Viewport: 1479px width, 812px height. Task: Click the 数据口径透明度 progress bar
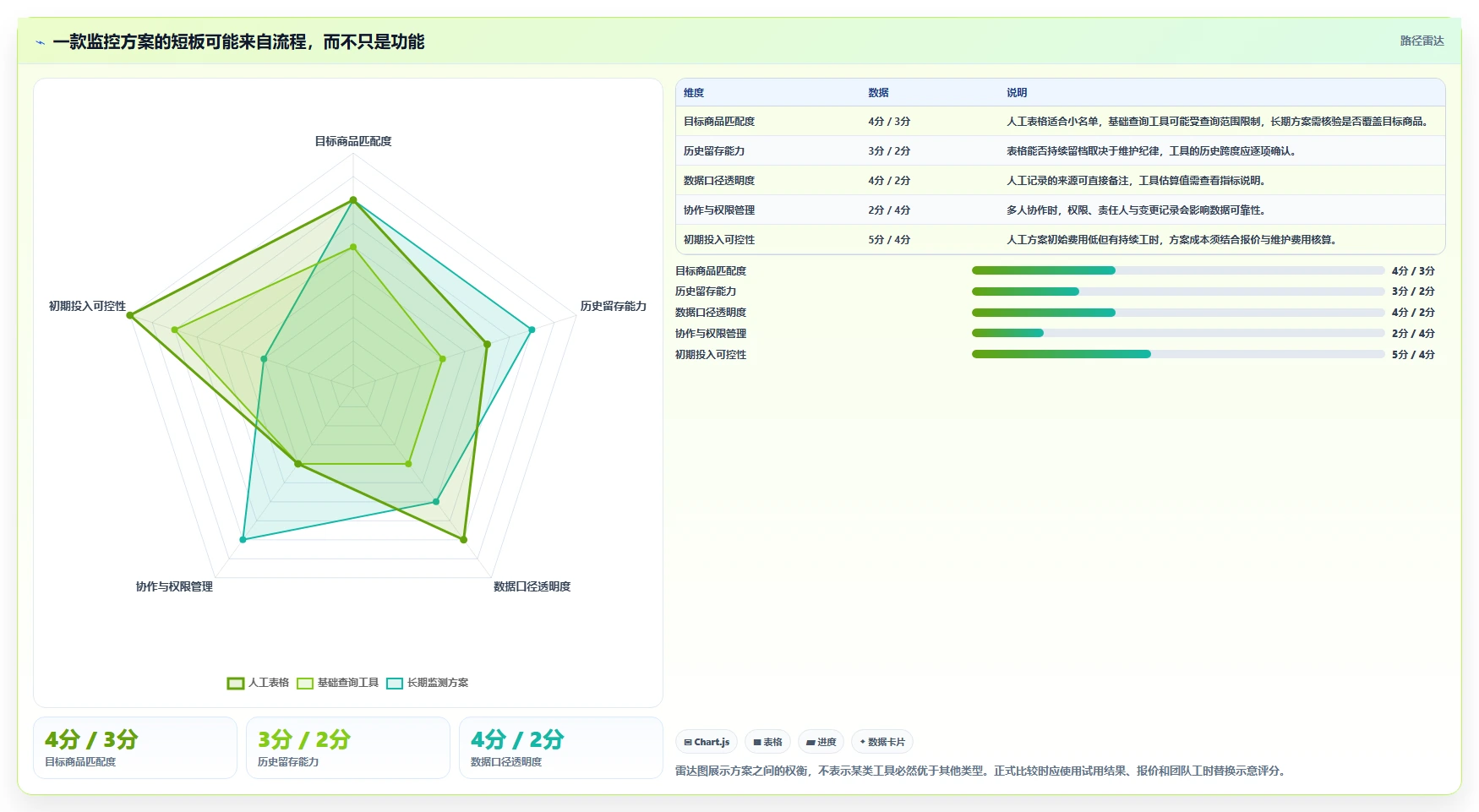[x=1178, y=313]
